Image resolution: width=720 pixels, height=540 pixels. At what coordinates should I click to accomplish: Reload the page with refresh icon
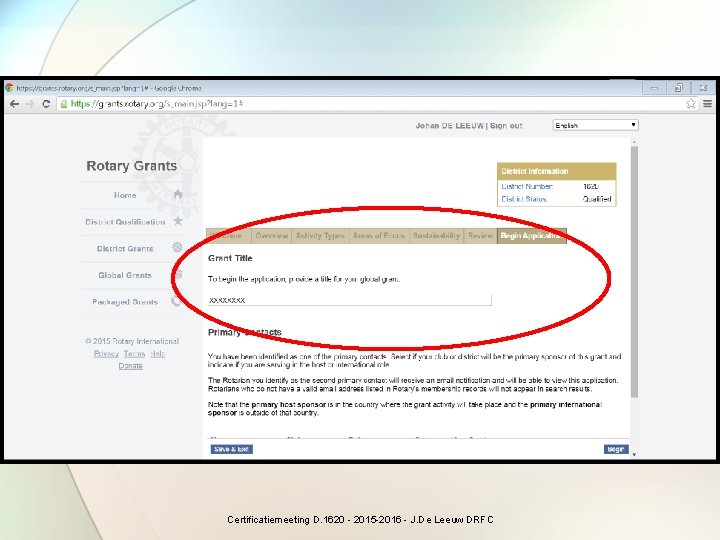46,104
